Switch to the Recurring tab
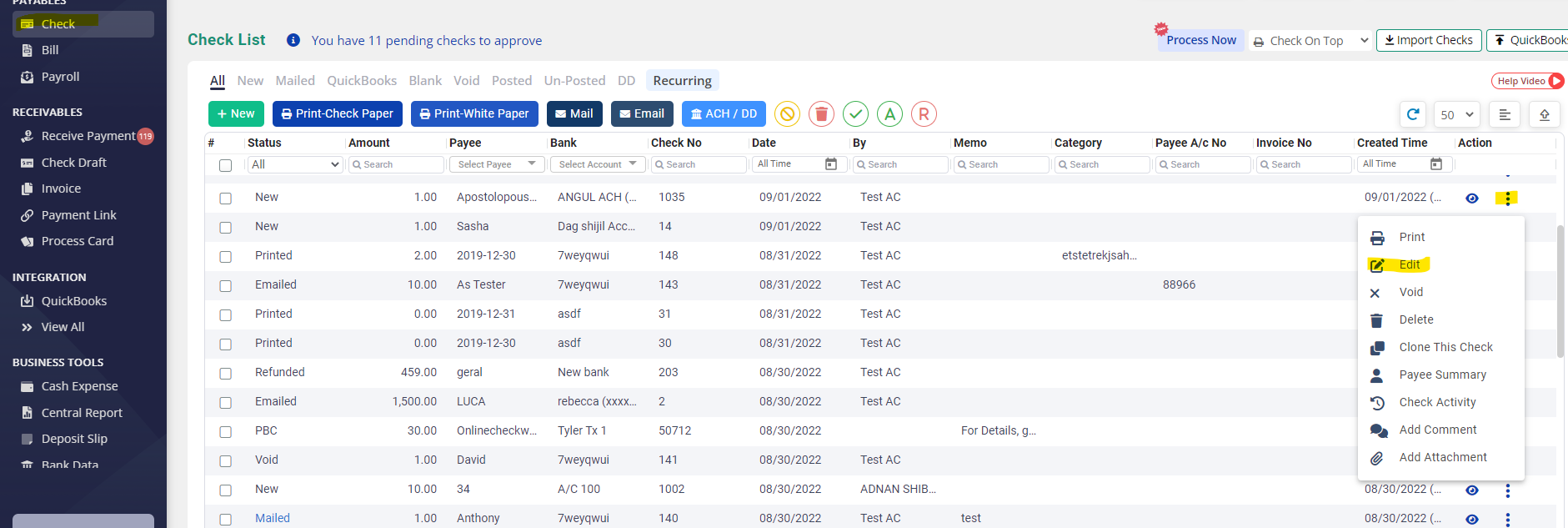 682,81
